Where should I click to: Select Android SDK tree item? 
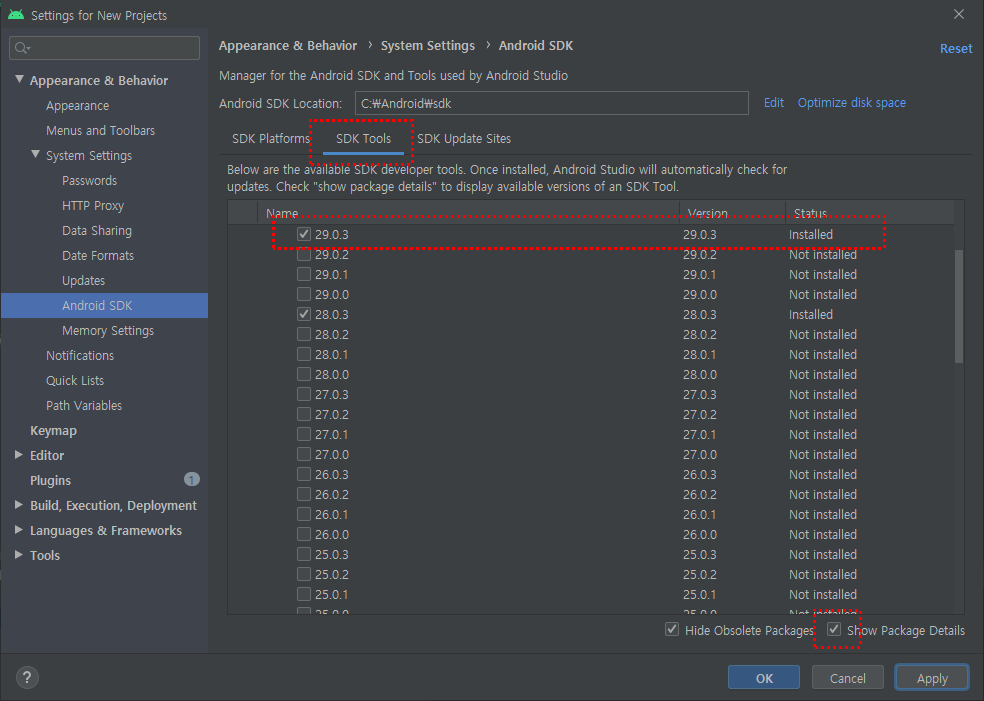click(104, 306)
